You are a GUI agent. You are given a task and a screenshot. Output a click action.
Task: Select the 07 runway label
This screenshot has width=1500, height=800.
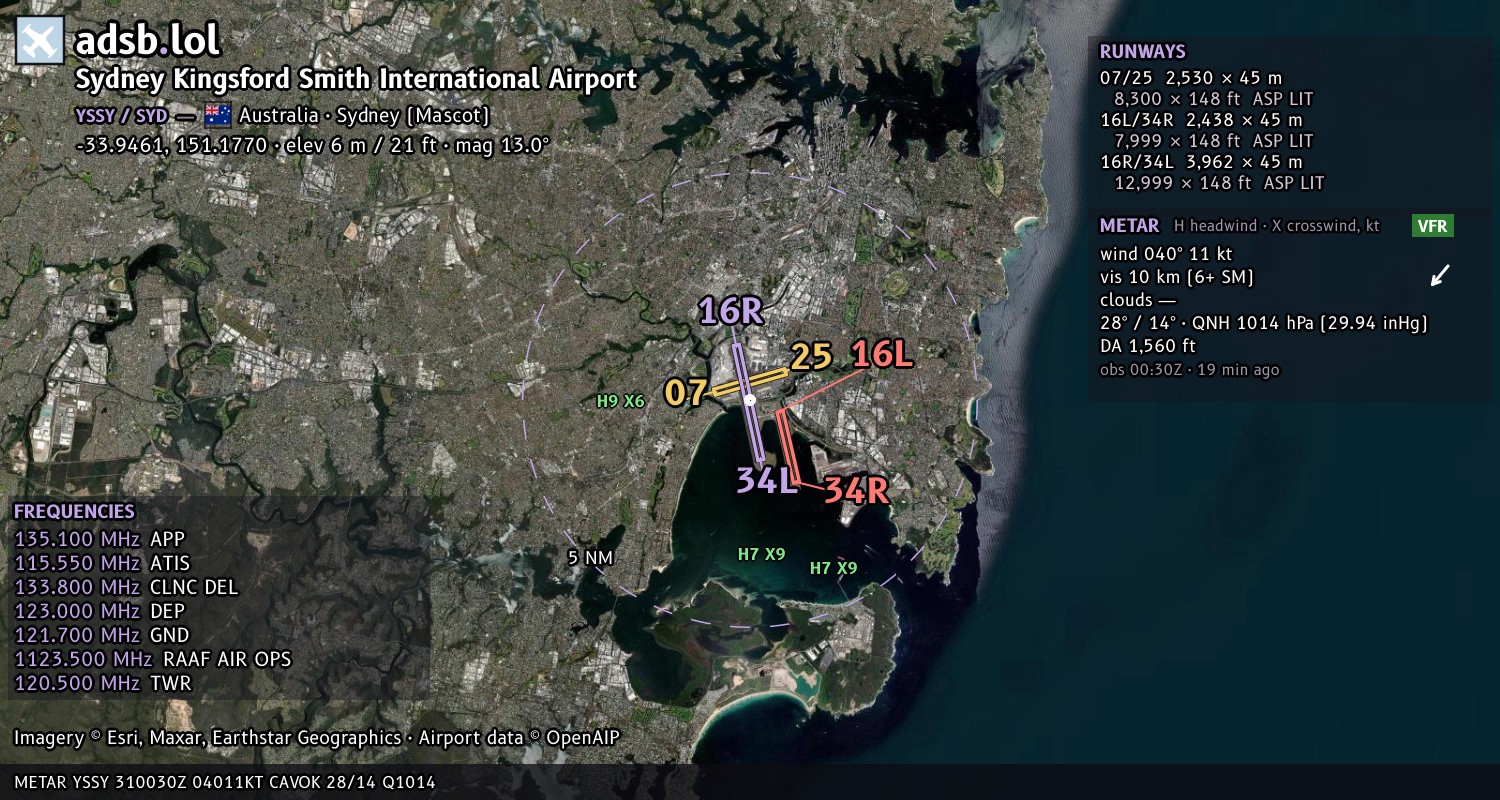click(x=686, y=393)
